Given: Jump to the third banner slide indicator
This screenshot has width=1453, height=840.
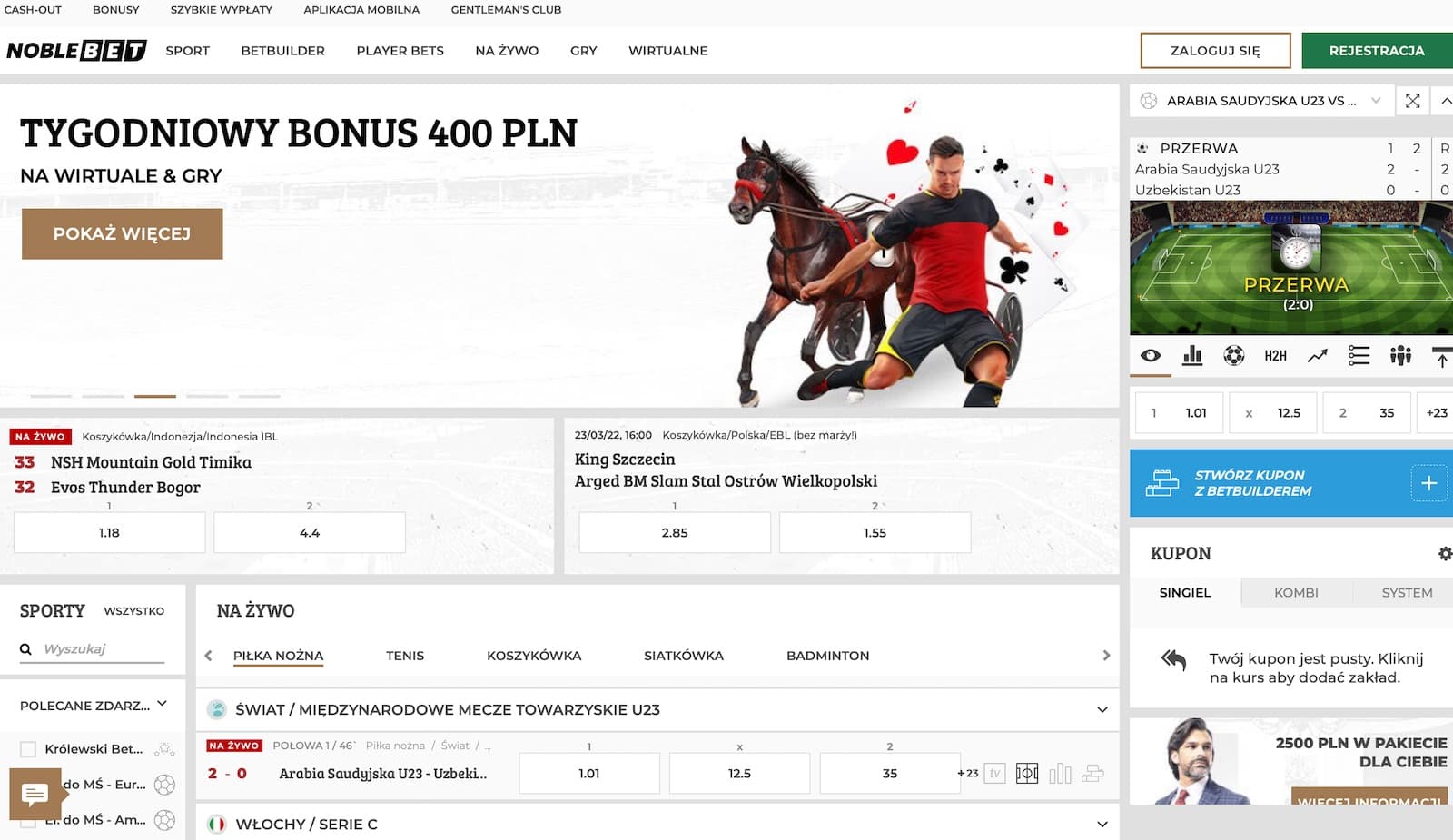Looking at the screenshot, I should click(x=154, y=396).
